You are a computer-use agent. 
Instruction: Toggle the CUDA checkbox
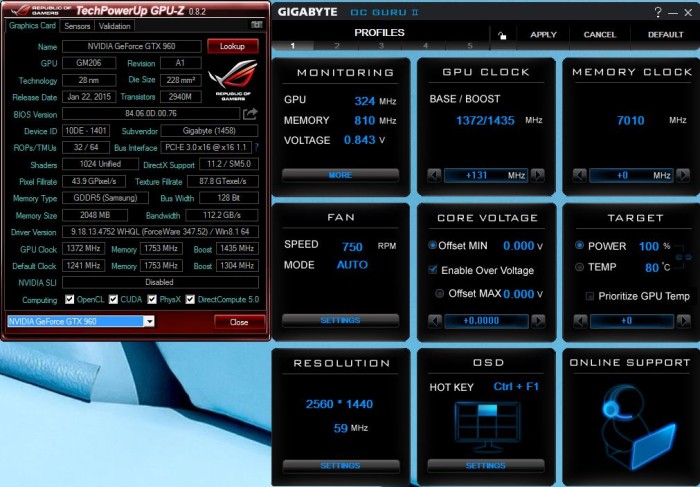click(113, 299)
